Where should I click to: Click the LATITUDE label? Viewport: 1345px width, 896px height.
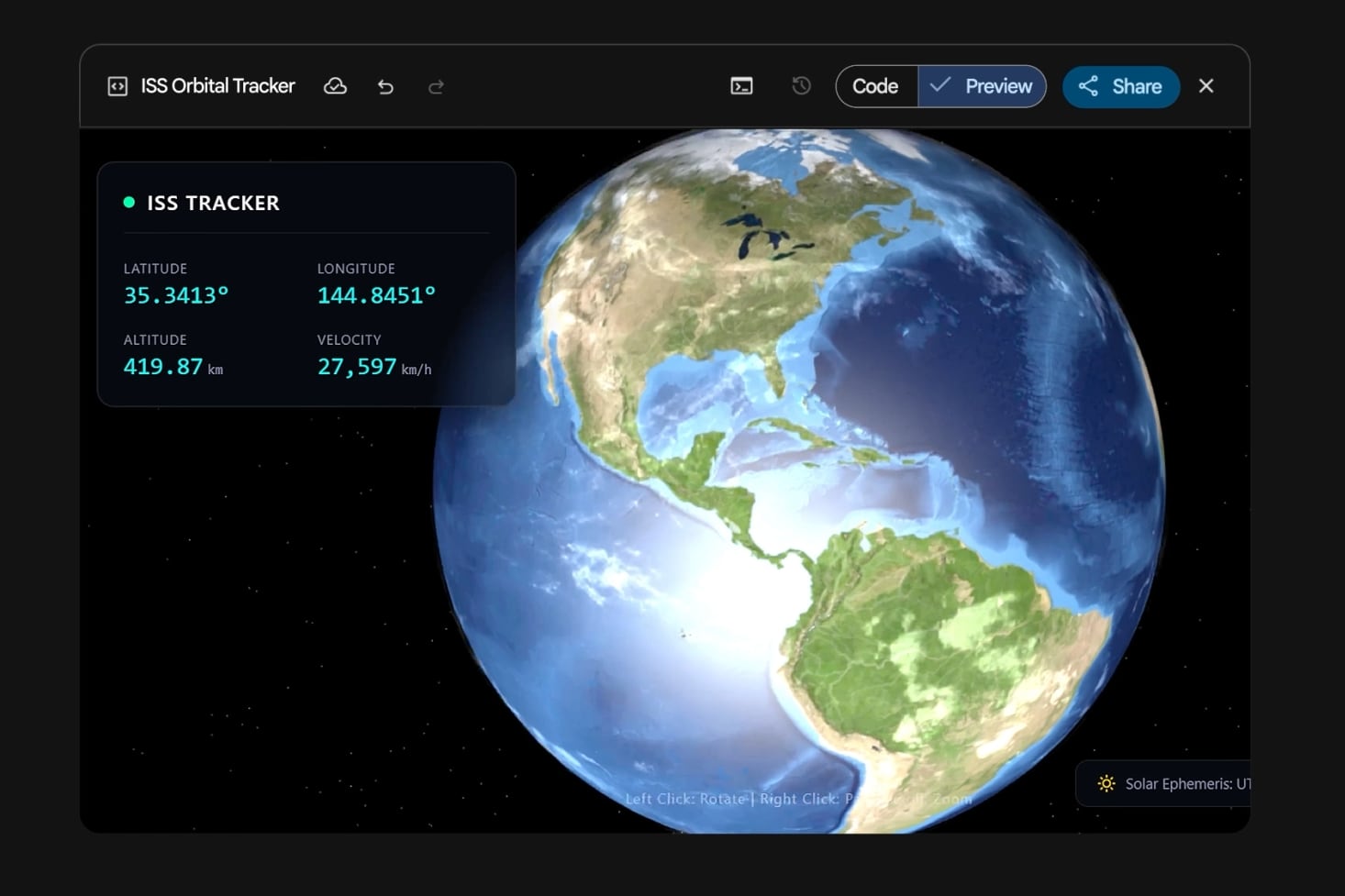point(155,269)
